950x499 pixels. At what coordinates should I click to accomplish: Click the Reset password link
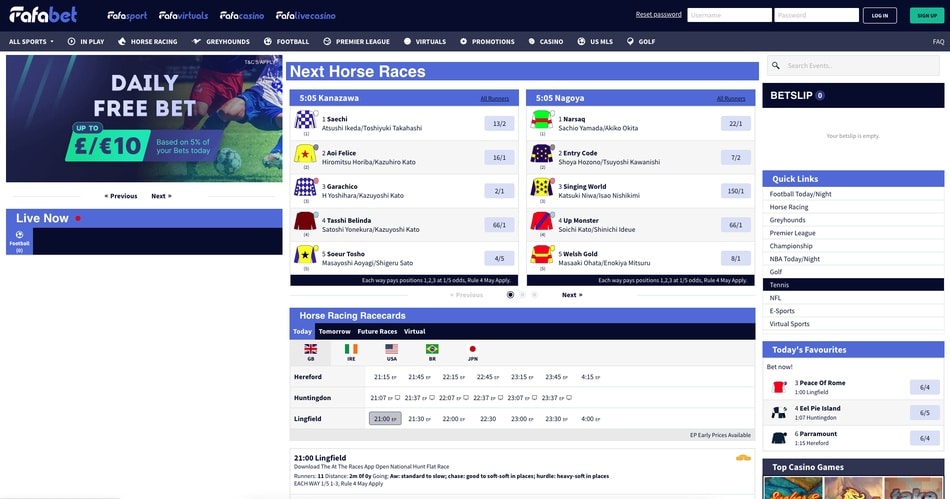(x=659, y=14)
